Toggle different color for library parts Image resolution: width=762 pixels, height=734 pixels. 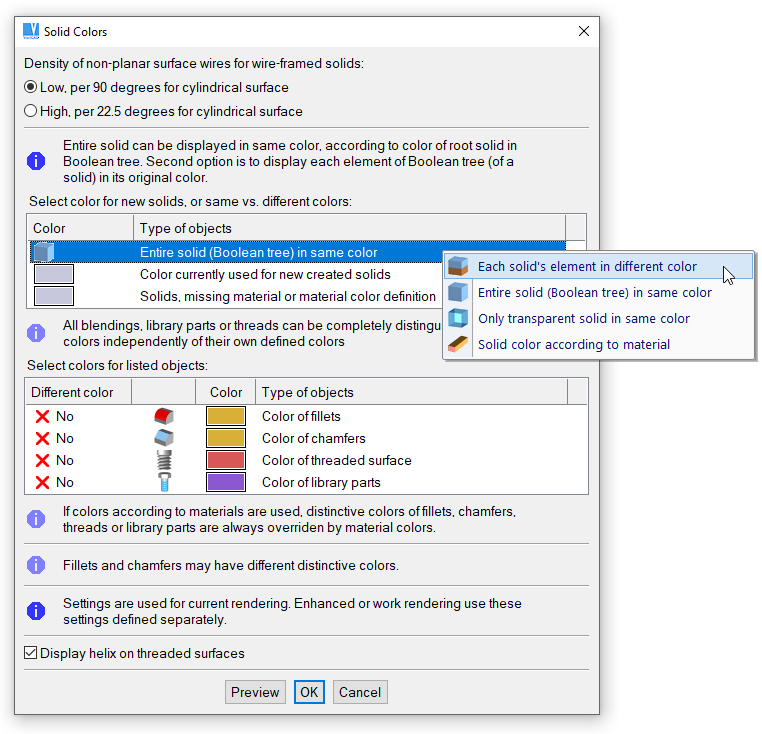(x=55, y=482)
